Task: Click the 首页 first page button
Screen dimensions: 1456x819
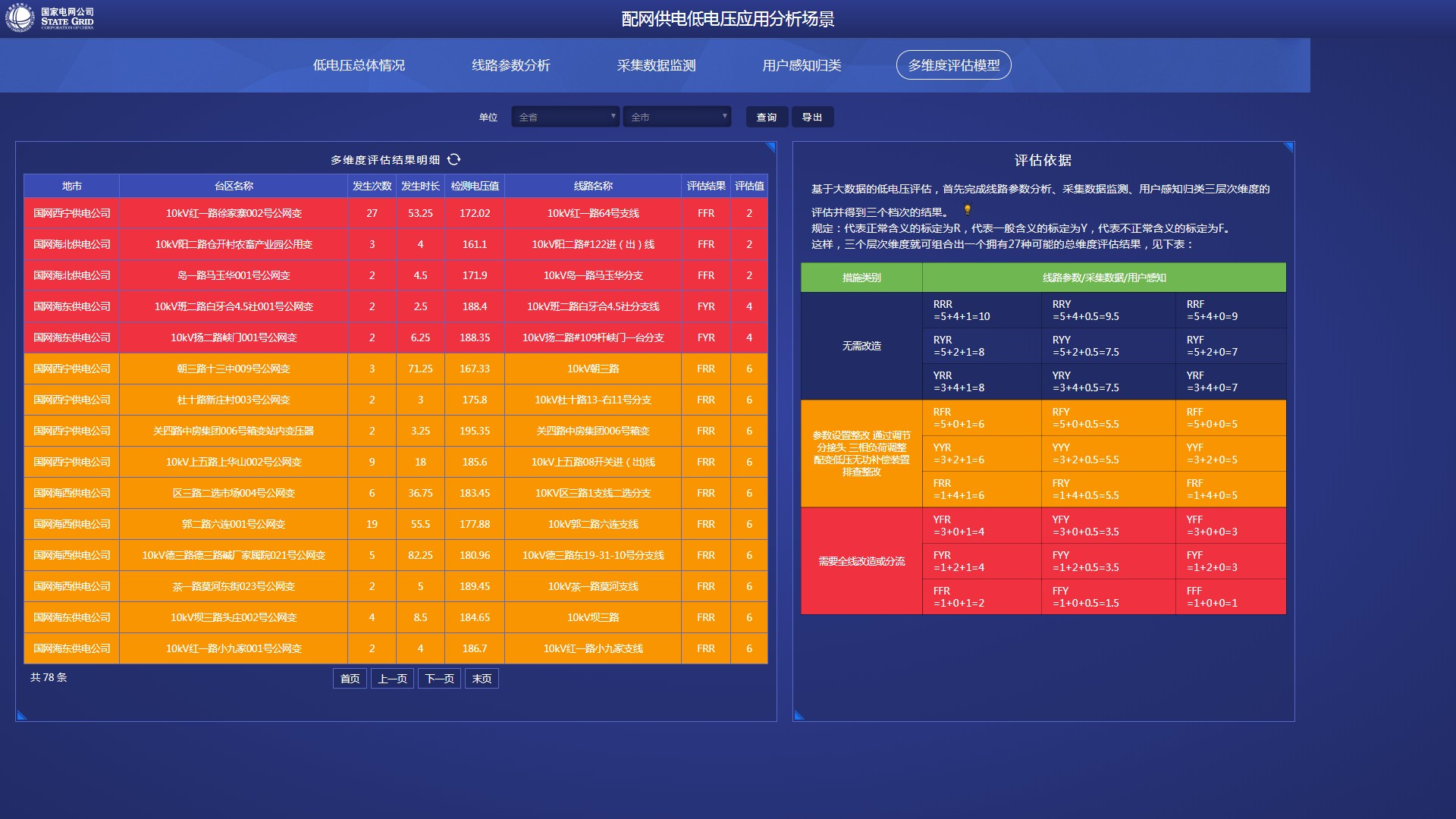Action: coord(350,679)
